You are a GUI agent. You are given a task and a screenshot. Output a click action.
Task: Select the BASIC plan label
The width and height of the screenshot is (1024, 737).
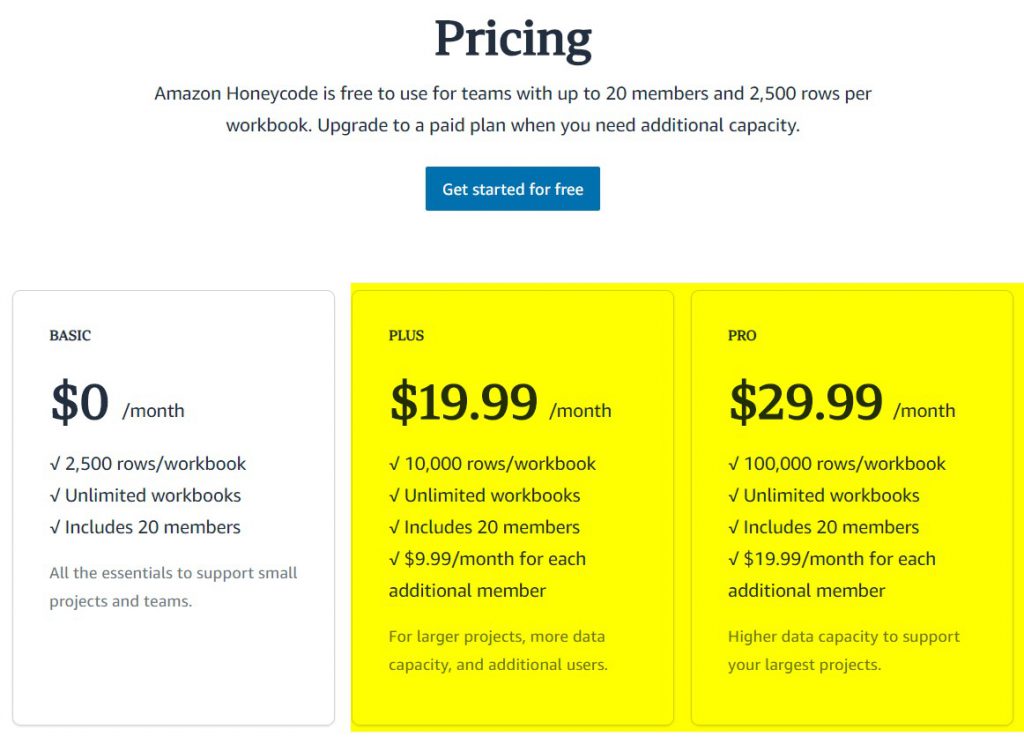point(70,336)
